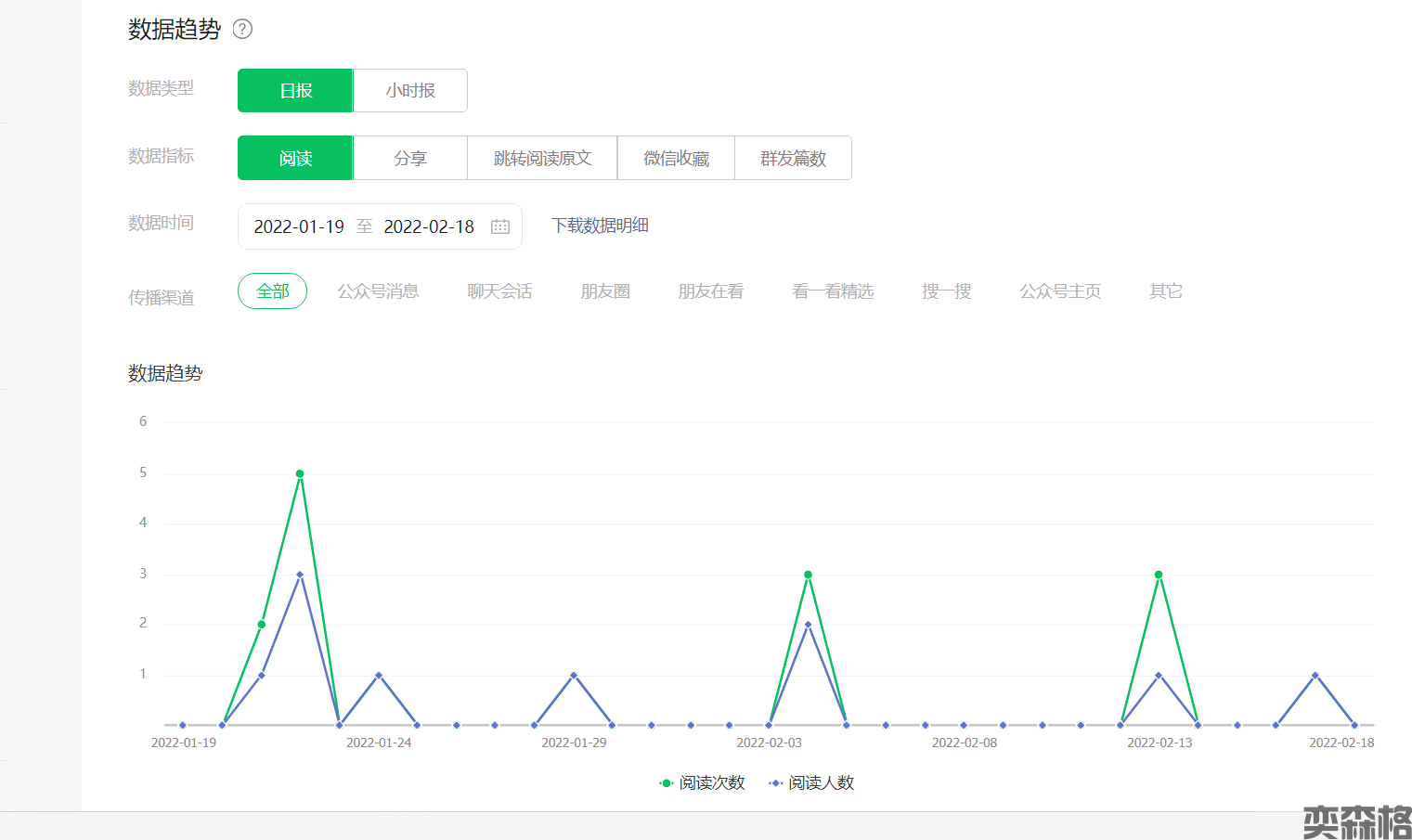
Task: Filter by 看一看精选 channel
Action: (x=833, y=291)
